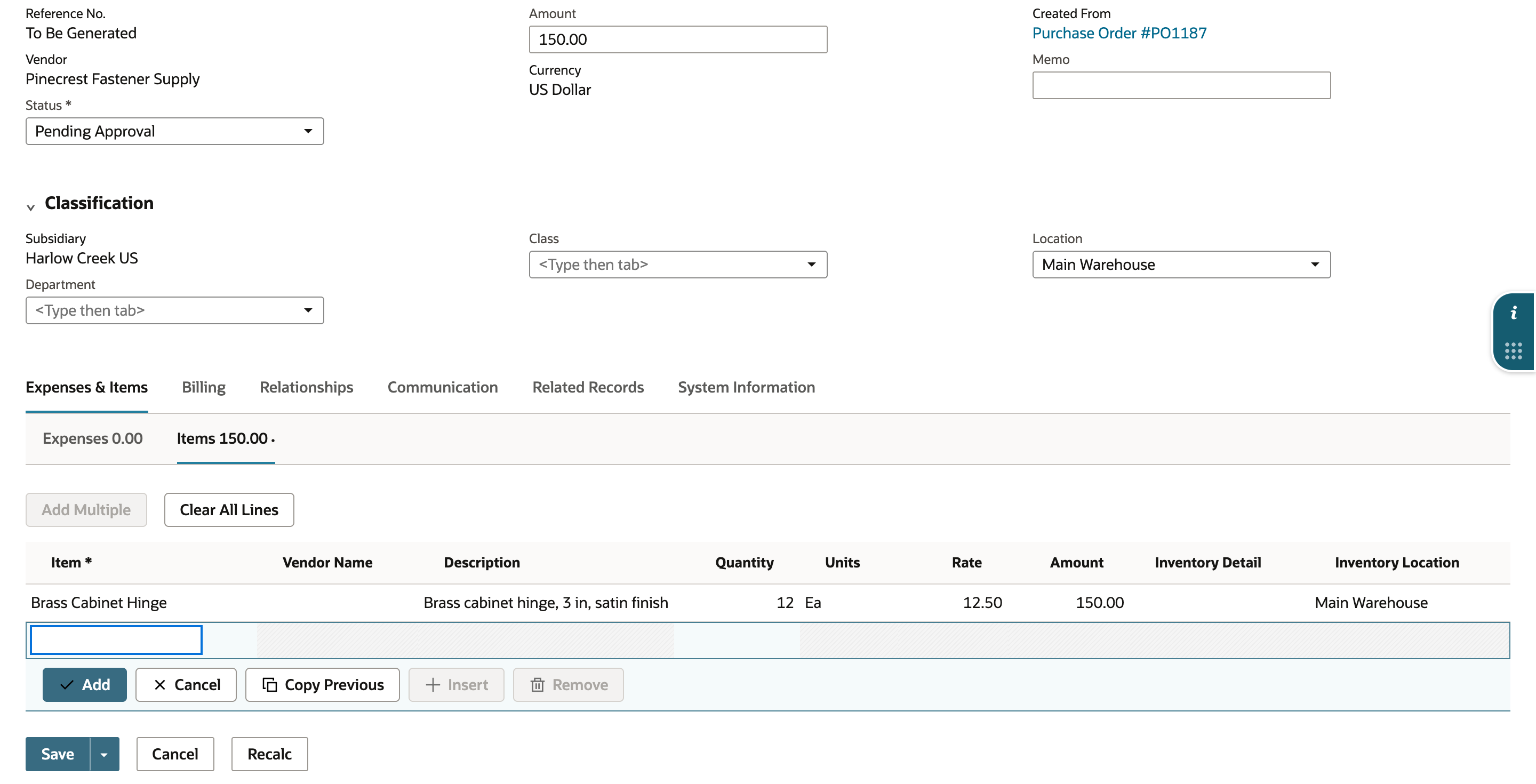
Task: Cancel the current line edit
Action: (186, 685)
